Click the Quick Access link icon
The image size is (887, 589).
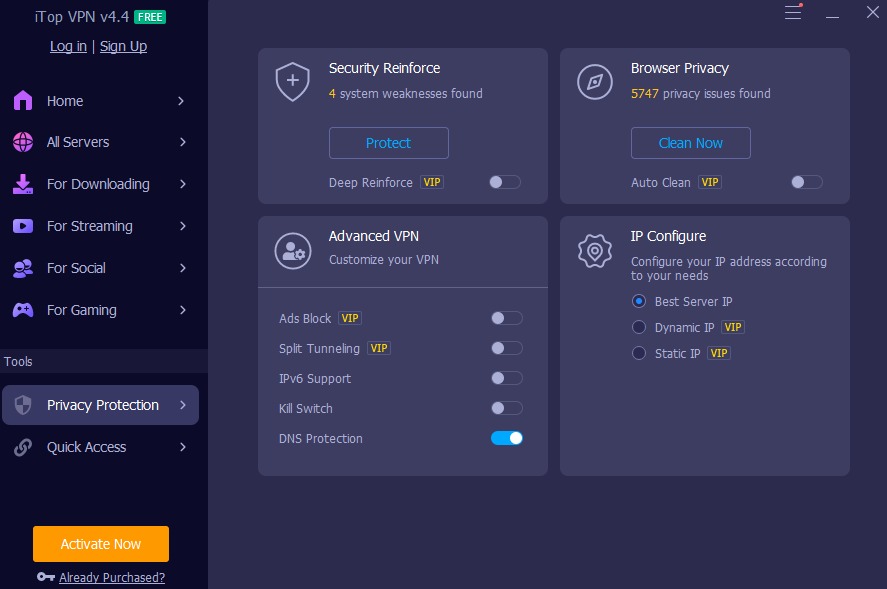point(22,447)
